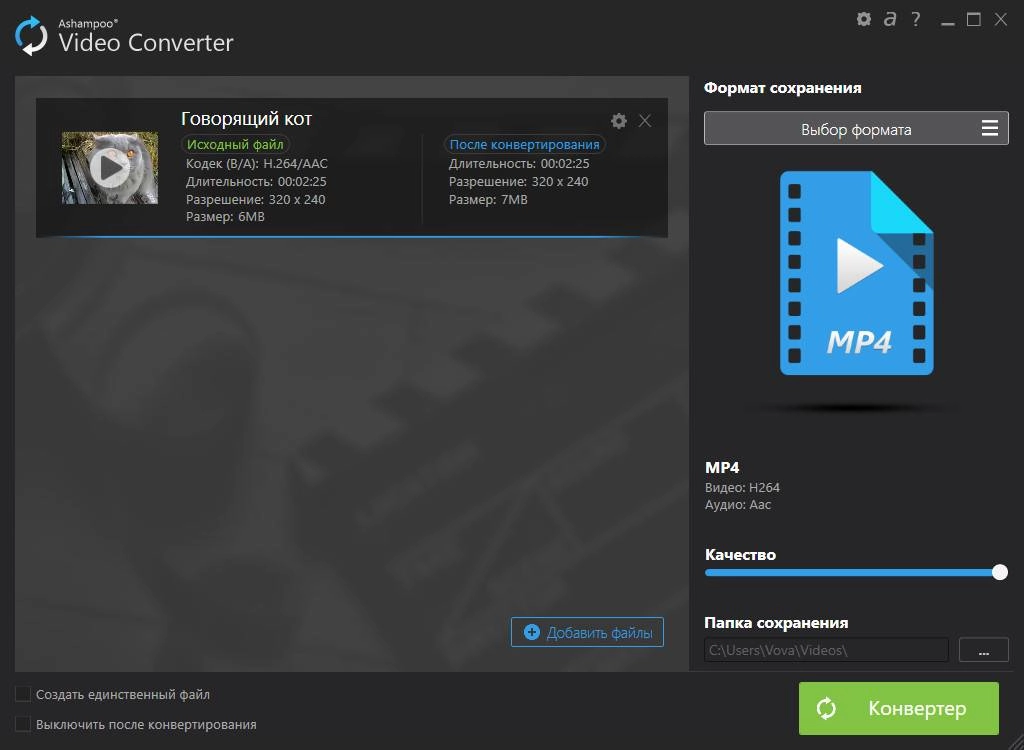1024x750 pixels.
Task: Click the Говорящий кот title
Action: tap(246, 119)
